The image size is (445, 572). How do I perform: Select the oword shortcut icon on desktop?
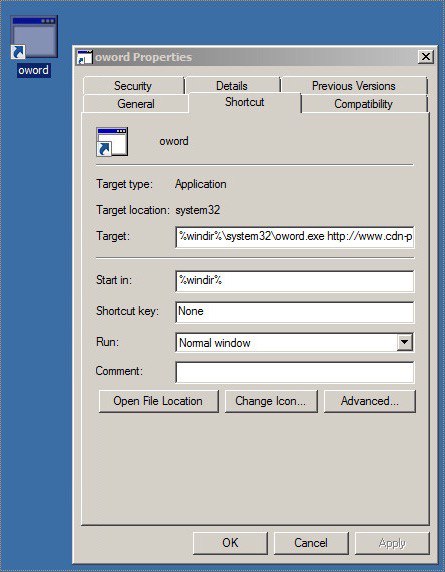[x=34, y=37]
